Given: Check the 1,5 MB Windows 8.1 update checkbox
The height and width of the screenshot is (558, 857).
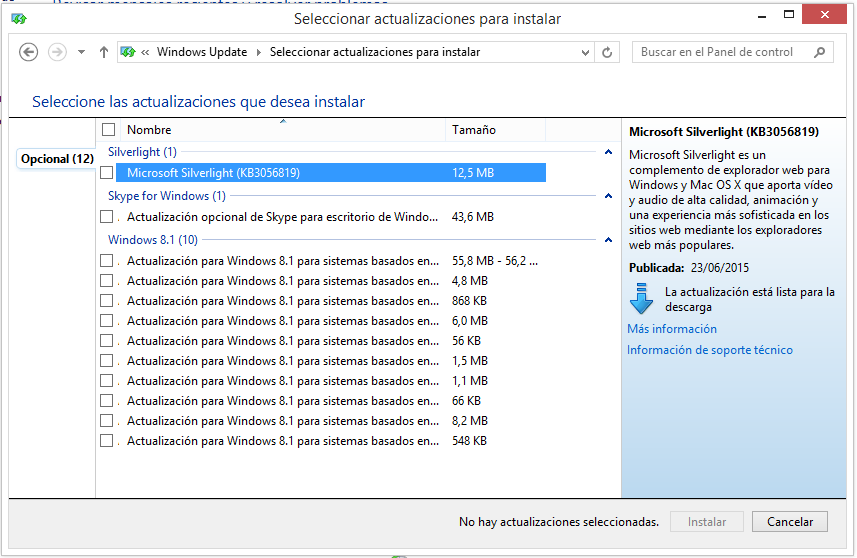Looking at the screenshot, I should 107,361.
